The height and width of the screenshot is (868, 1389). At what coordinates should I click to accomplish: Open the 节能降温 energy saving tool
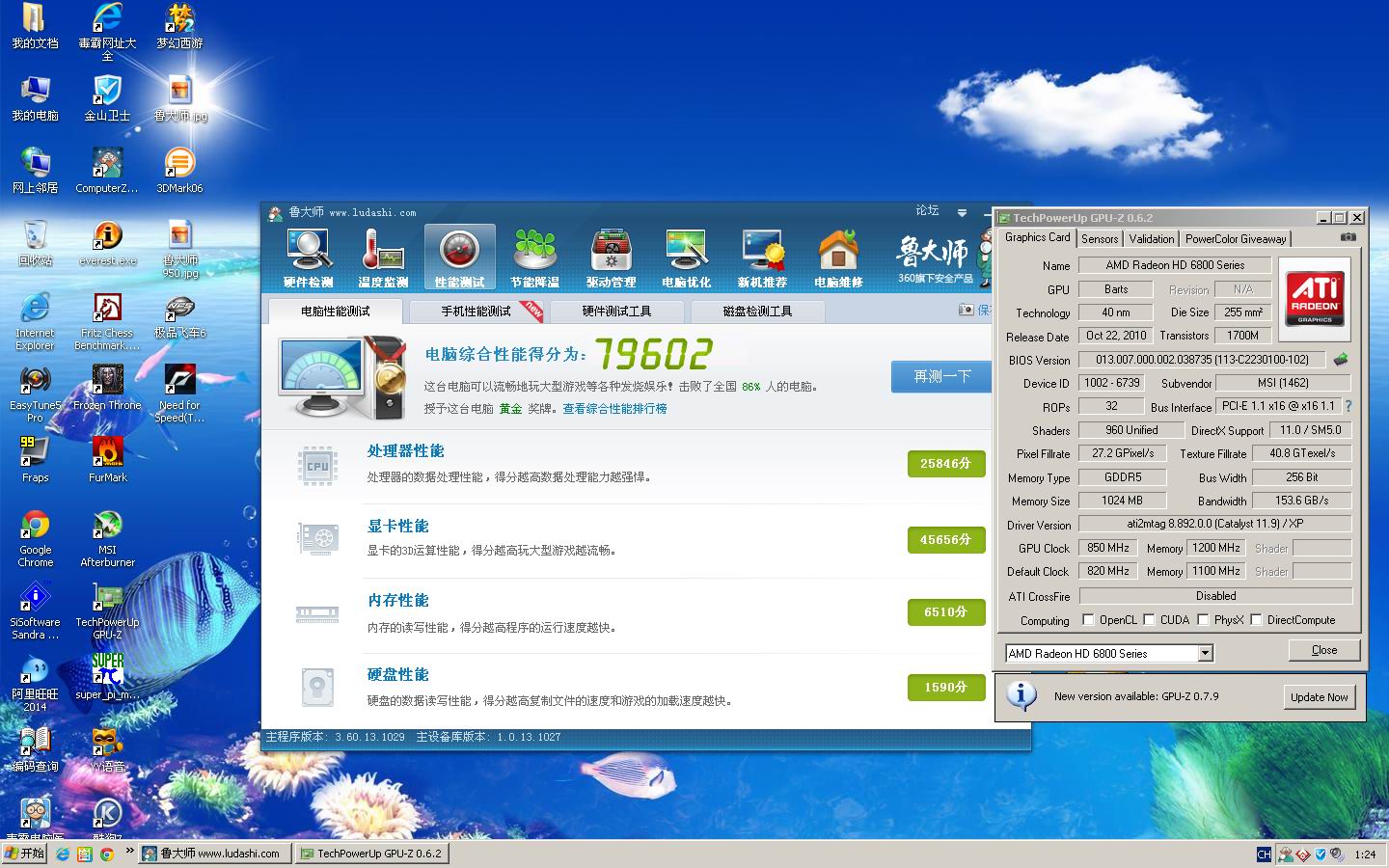coord(535,258)
